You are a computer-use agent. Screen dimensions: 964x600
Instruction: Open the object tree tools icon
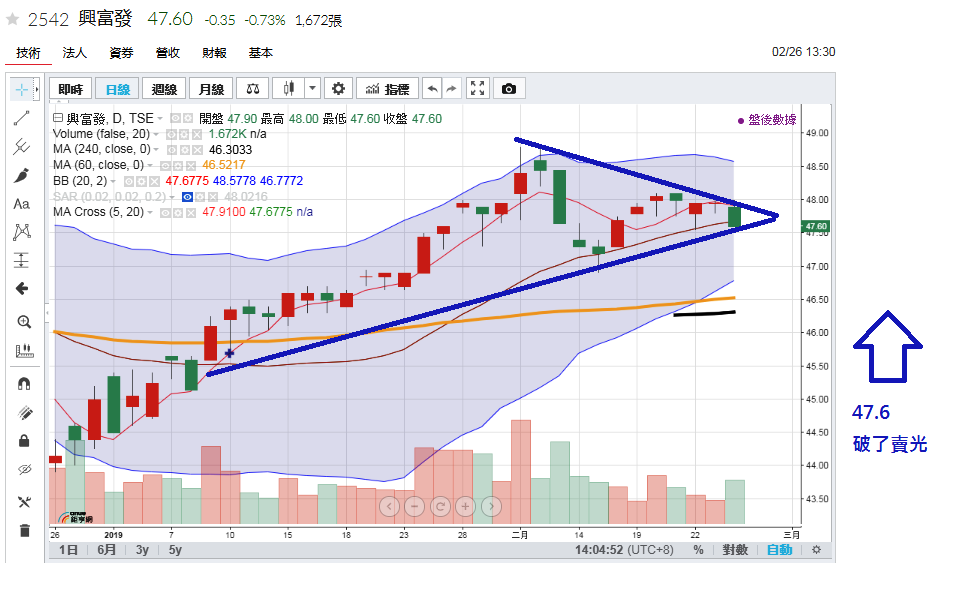click(x=24, y=502)
